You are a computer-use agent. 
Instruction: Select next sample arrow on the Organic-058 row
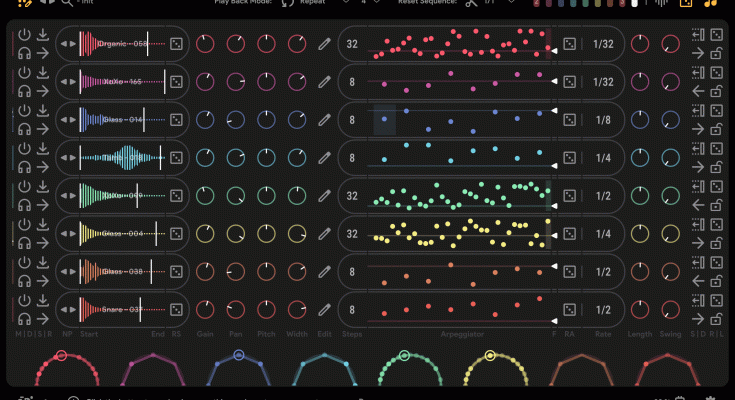click(x=72, y=44)
